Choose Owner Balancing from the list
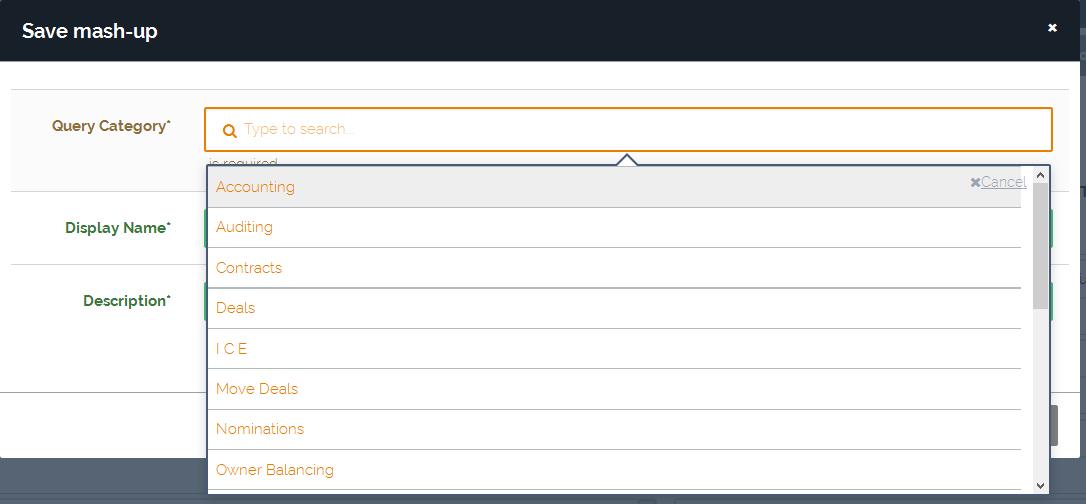Image resolution: width=1086 pixels, height=504 pixels. [275, 470]
